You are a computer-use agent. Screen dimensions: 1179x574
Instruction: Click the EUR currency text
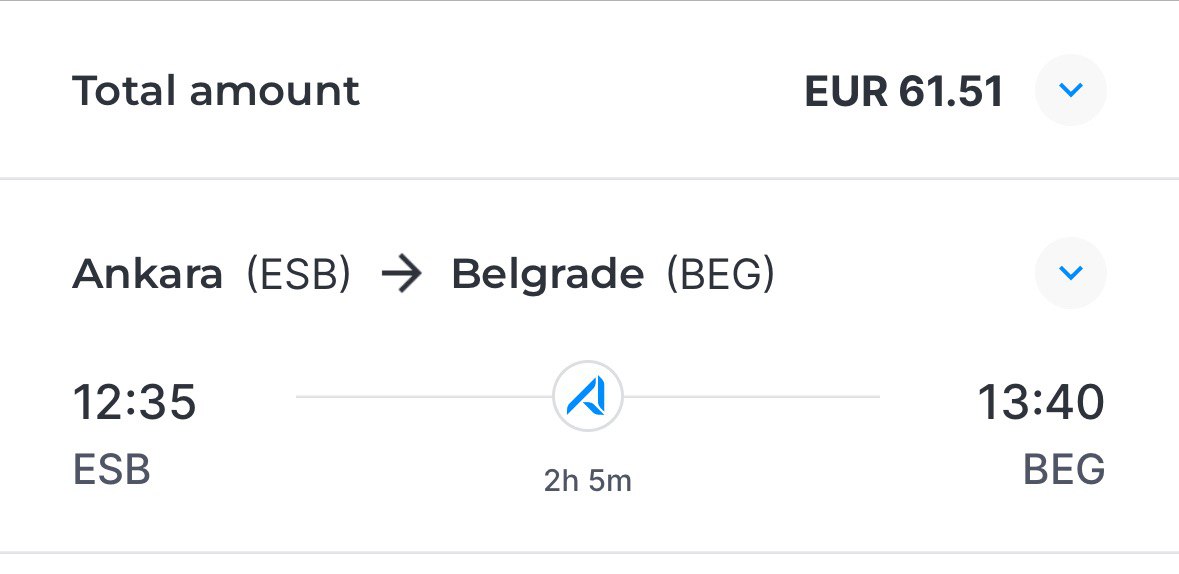(x=845, y=92)
